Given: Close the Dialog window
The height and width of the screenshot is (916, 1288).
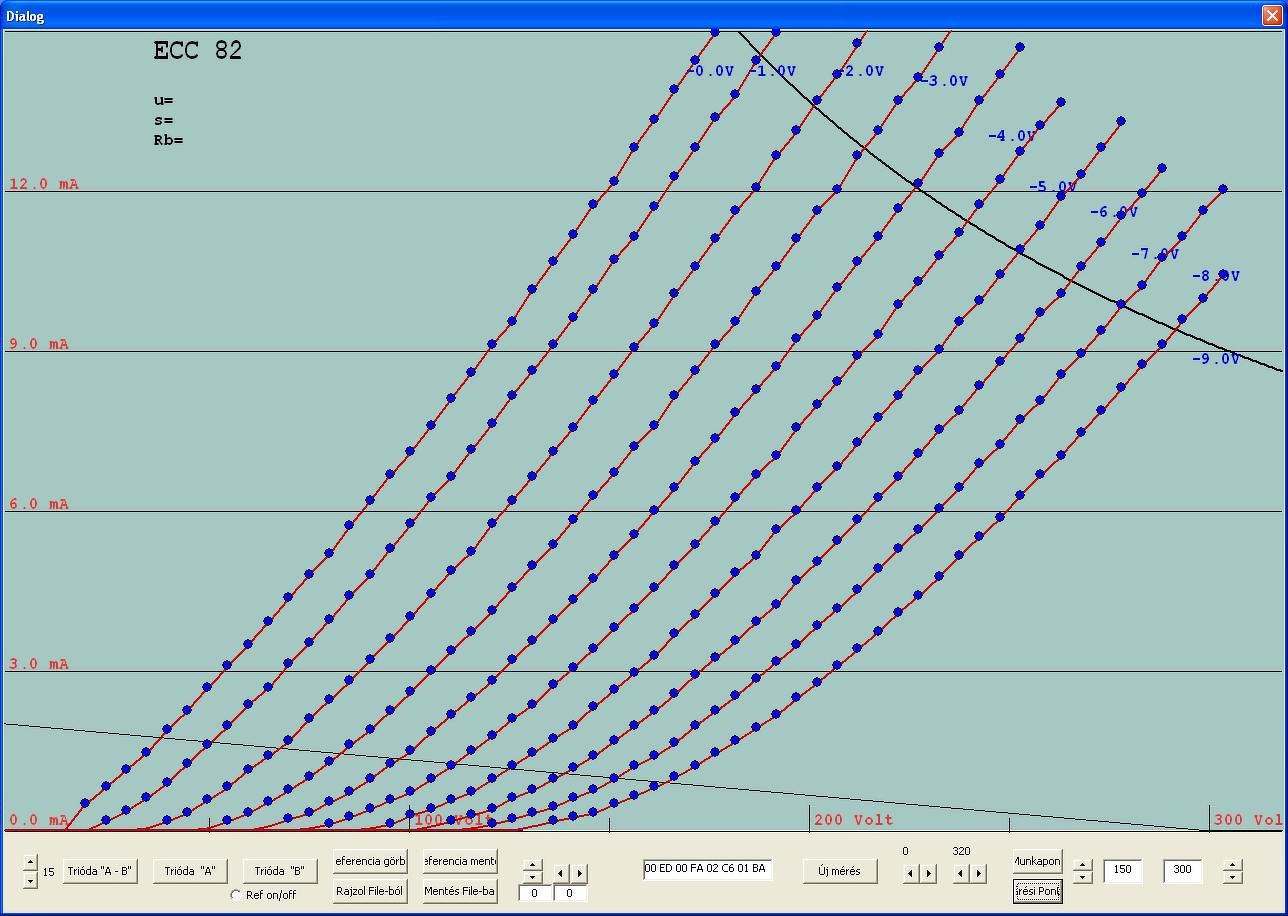Looking at the screenshot, I should pyautogui.click(x=1271, y=16).
